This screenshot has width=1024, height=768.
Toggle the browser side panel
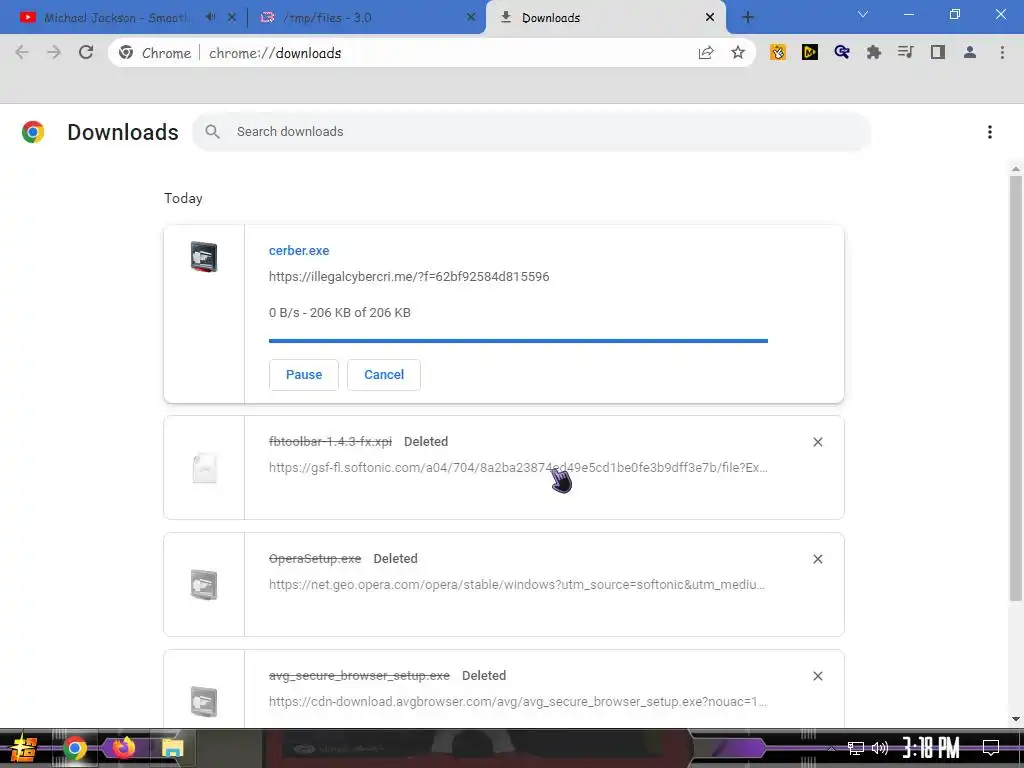(x=938, y=52)
